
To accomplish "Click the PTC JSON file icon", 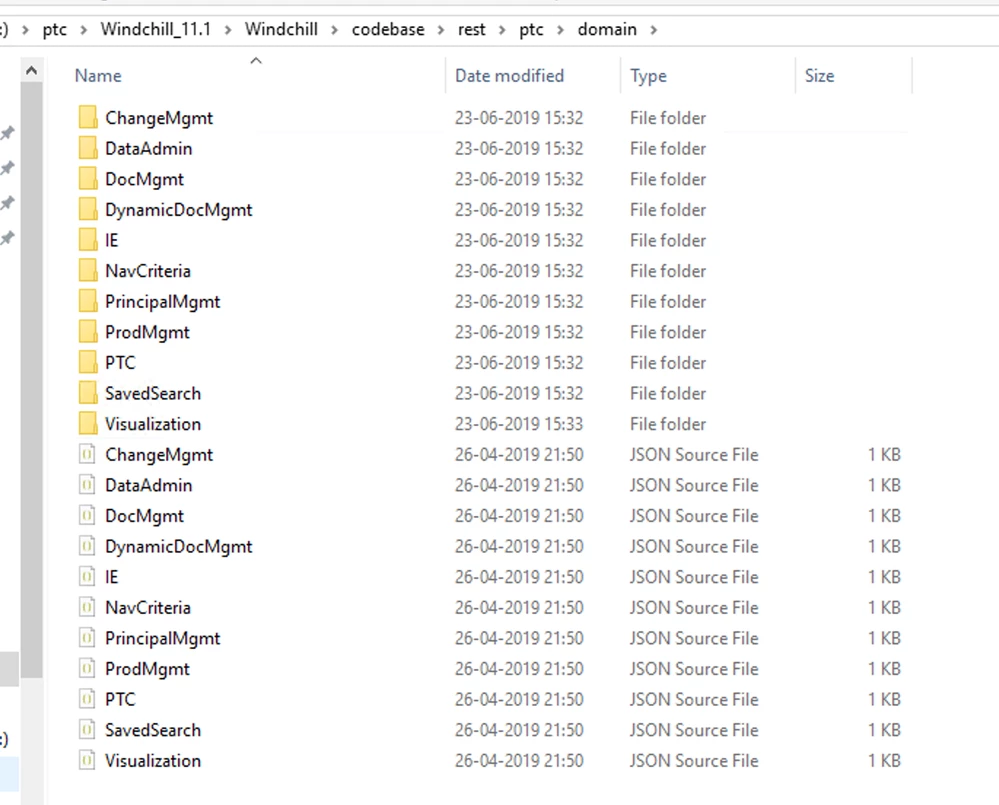I will pos(87,699).
